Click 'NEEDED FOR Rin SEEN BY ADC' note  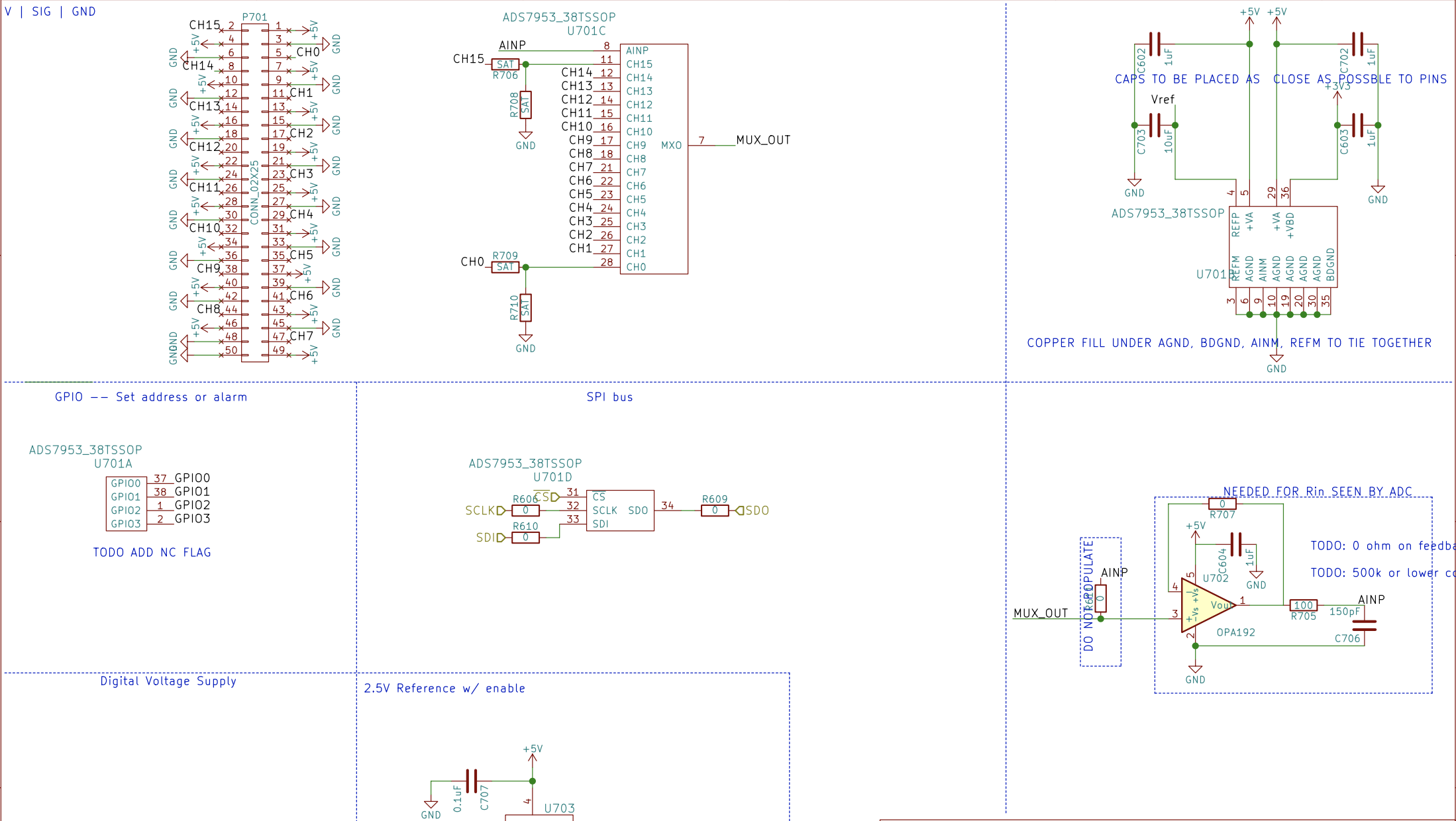point(1318,491)
